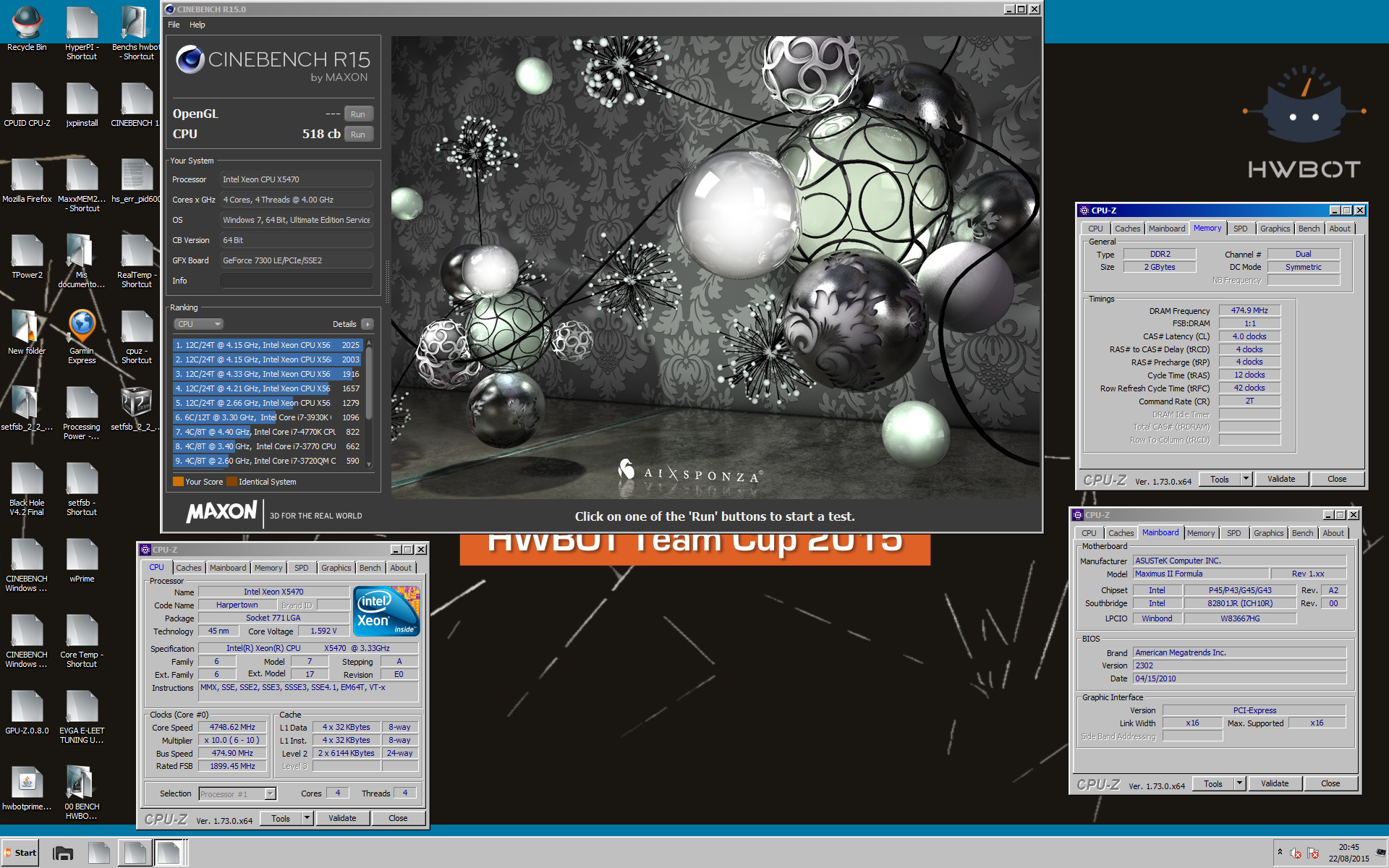Click the orange Your Score legend swatch
The image size is (1389, 868).
tap(178, 482)
